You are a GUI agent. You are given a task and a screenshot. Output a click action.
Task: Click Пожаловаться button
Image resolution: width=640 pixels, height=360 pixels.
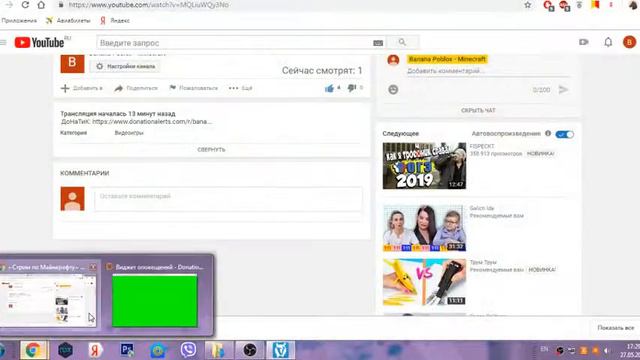tap(193, 88)
